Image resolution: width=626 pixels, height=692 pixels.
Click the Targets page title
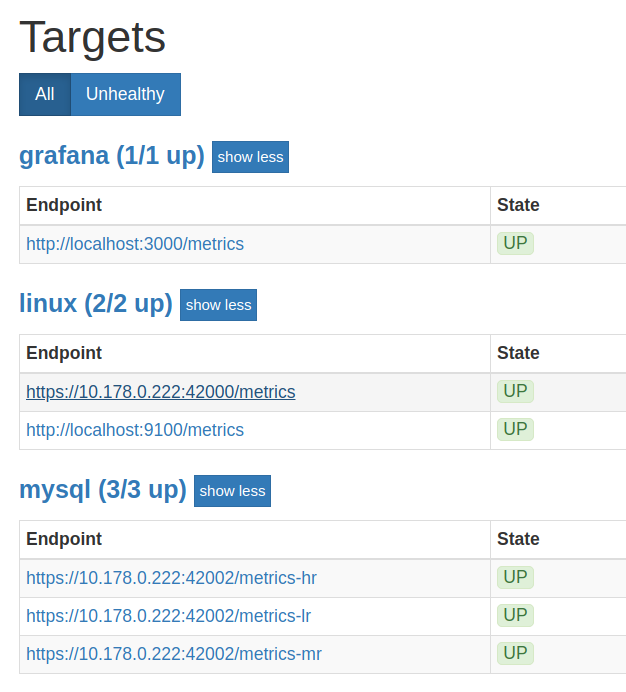click(x=93, y=38)
